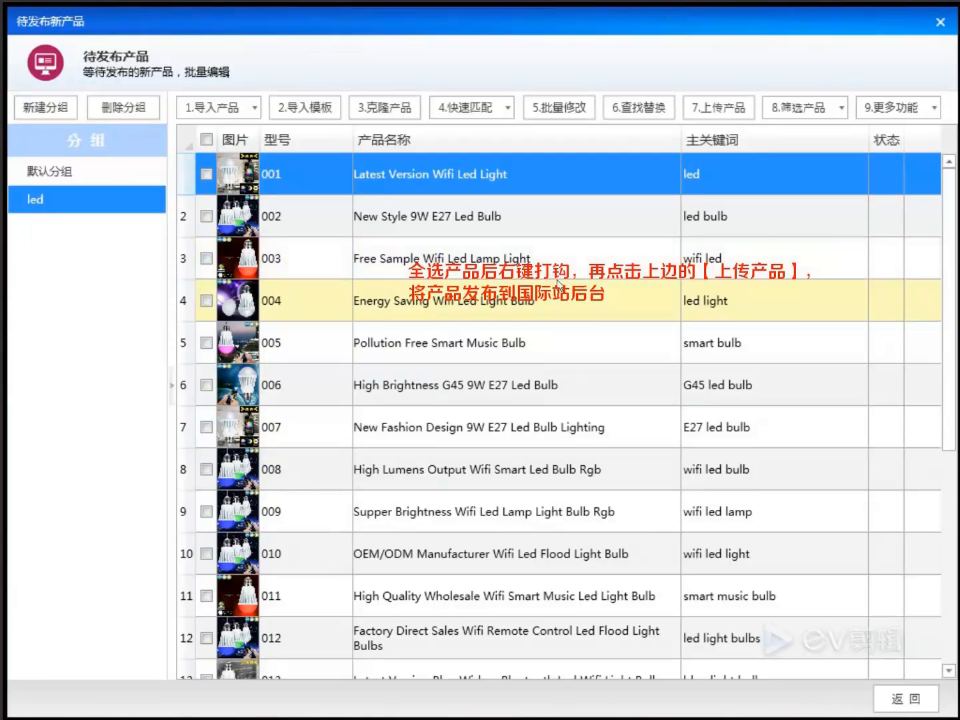Image resolution: width=960 pixels, height=720 pixels.
Task: Click the thumbnail image for product 009
Action: click(238, 511)
